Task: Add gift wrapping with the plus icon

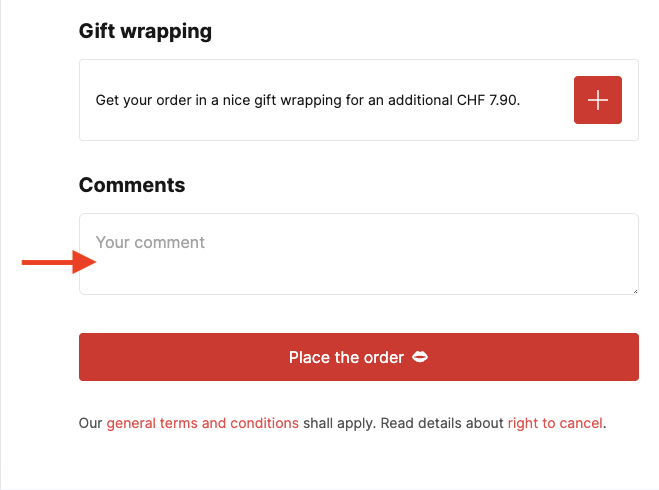Action: pos(598,100)
